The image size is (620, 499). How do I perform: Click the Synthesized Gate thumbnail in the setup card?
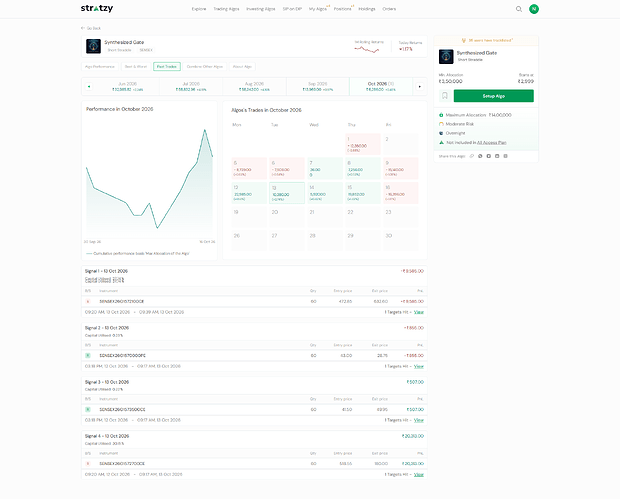[446, 57]
